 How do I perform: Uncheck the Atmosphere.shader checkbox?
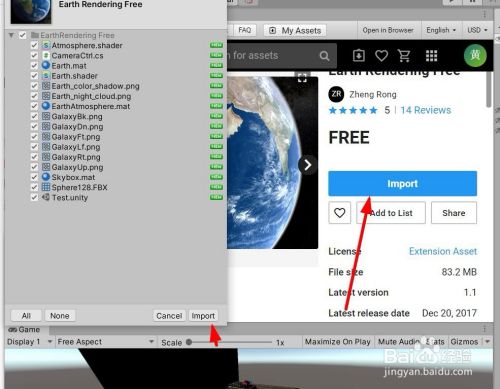coord(34,45)
